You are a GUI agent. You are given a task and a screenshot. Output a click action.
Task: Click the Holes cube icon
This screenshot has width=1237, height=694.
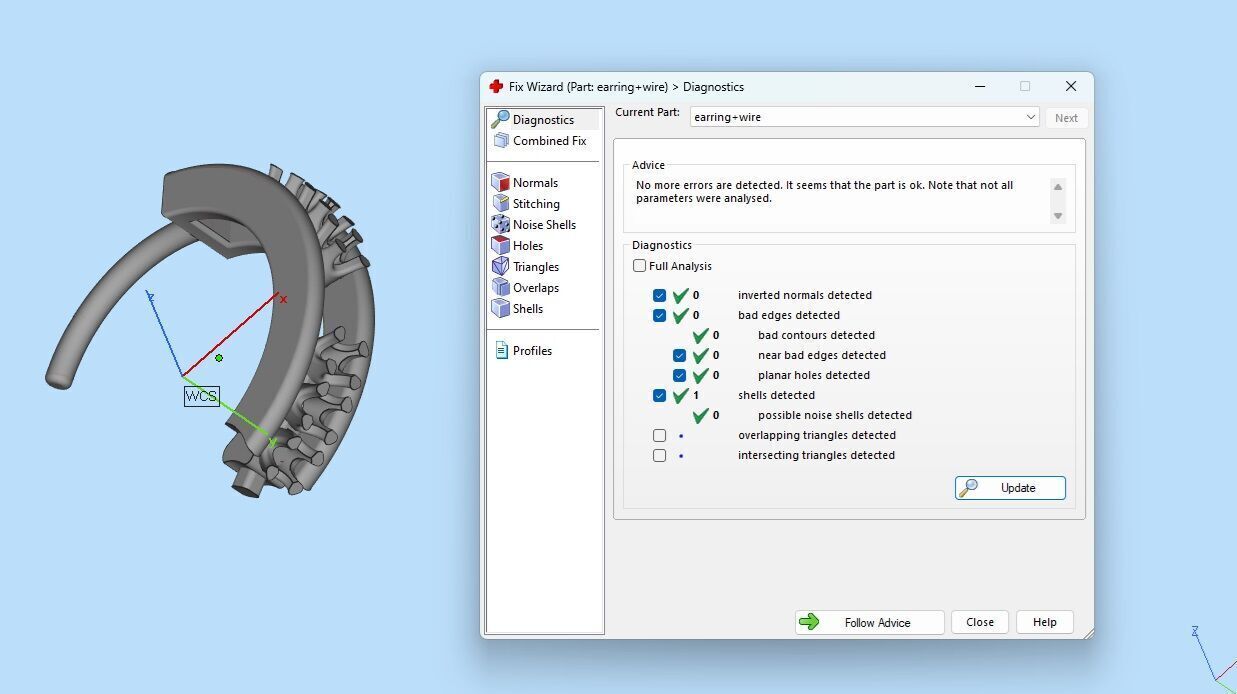pos(501,245)
